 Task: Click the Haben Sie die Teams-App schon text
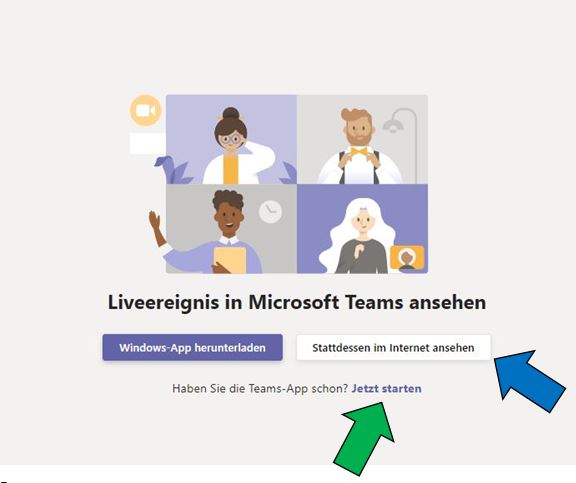click(260, 389)
